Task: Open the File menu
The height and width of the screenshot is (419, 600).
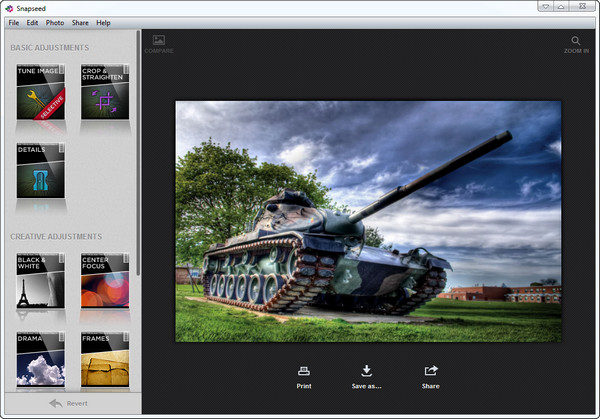Action: tap(14, 22)
